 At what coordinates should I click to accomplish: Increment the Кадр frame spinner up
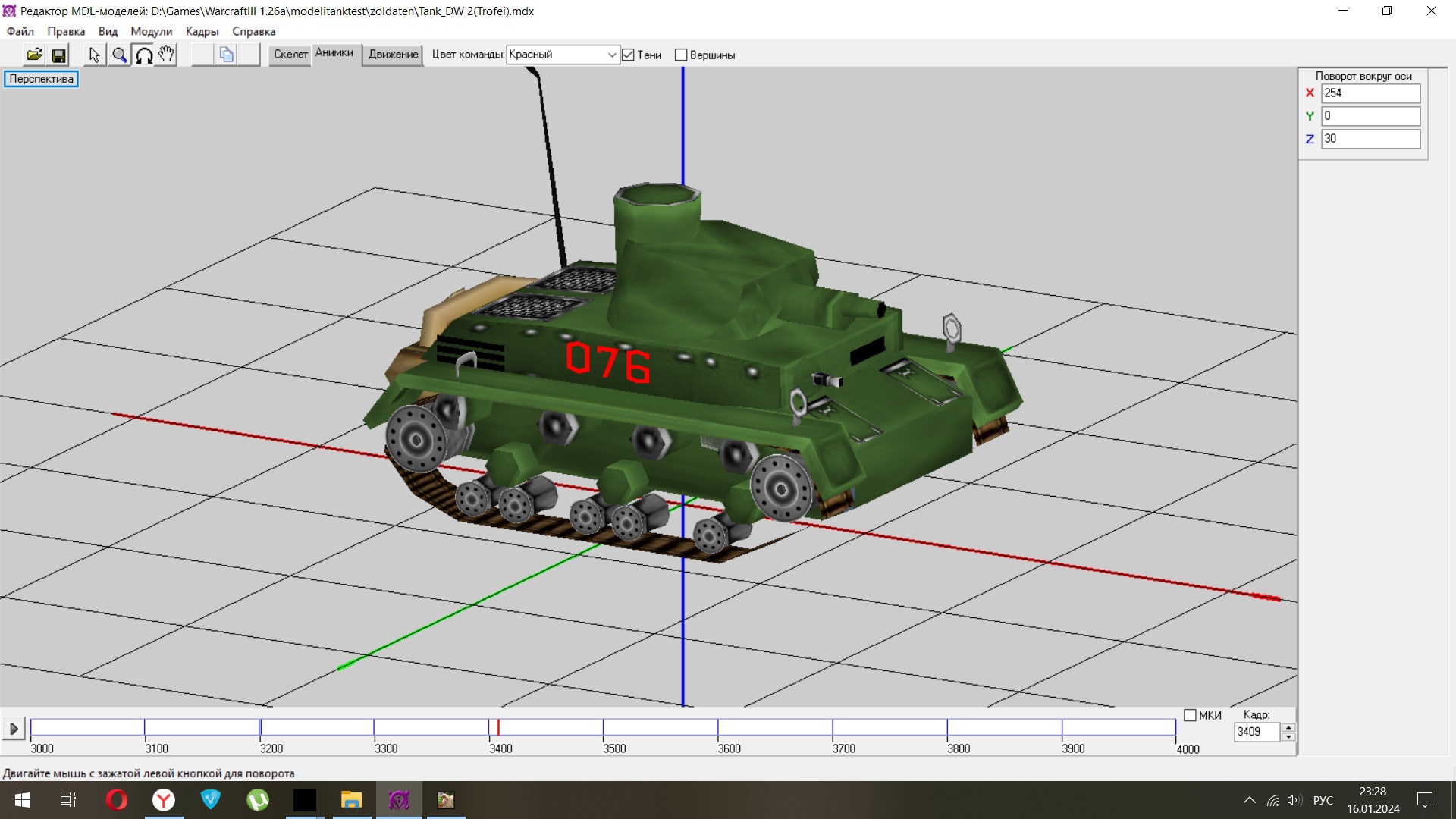[1288, 727]
